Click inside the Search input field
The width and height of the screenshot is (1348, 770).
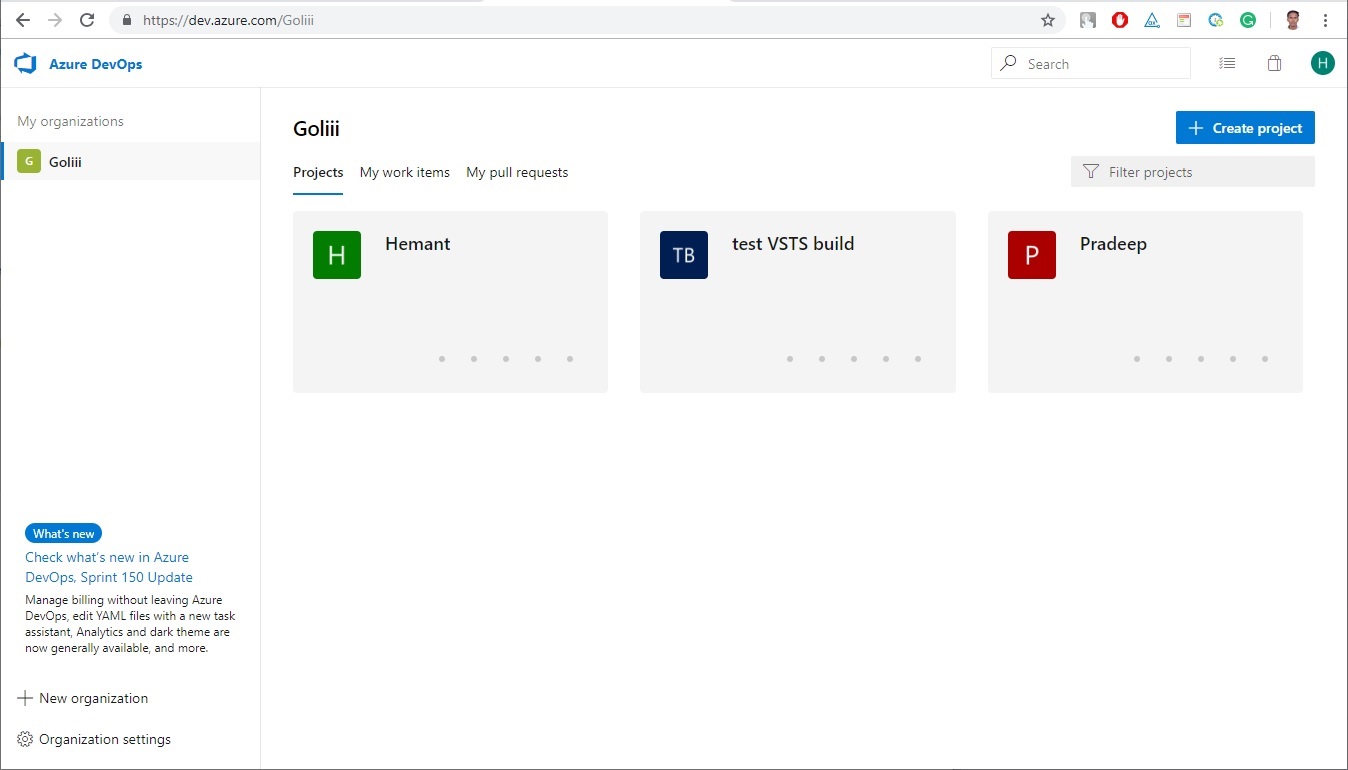click(x=1091, y=63)
